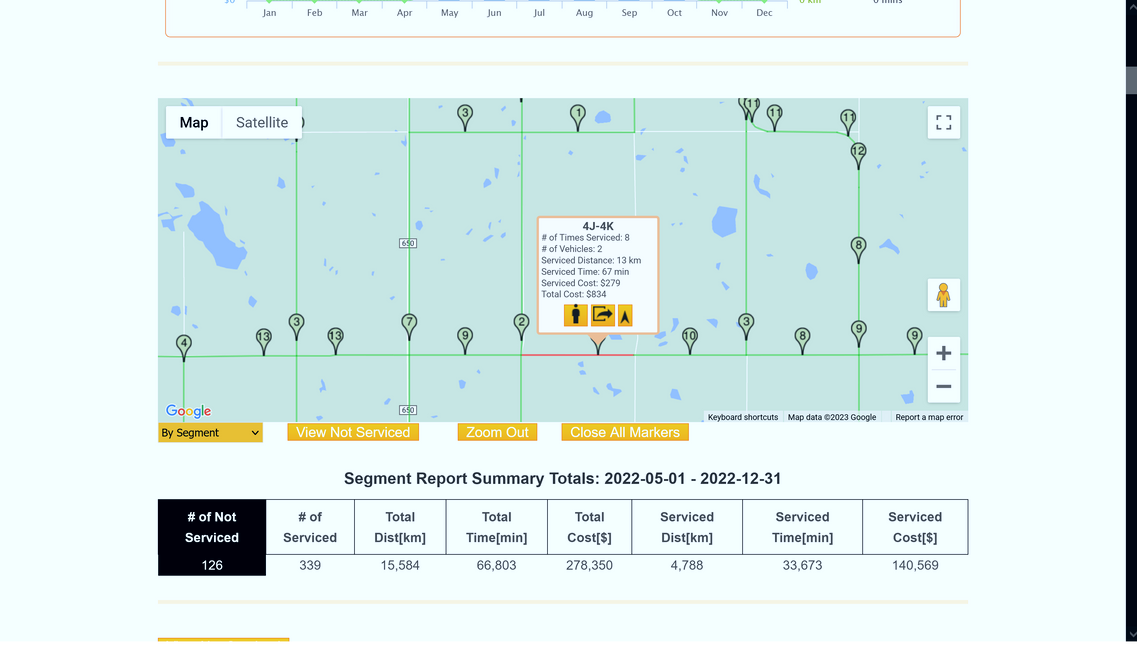Screen dimensions: 1137x648
Task: Switch to Map view tab
Action: 194,122
